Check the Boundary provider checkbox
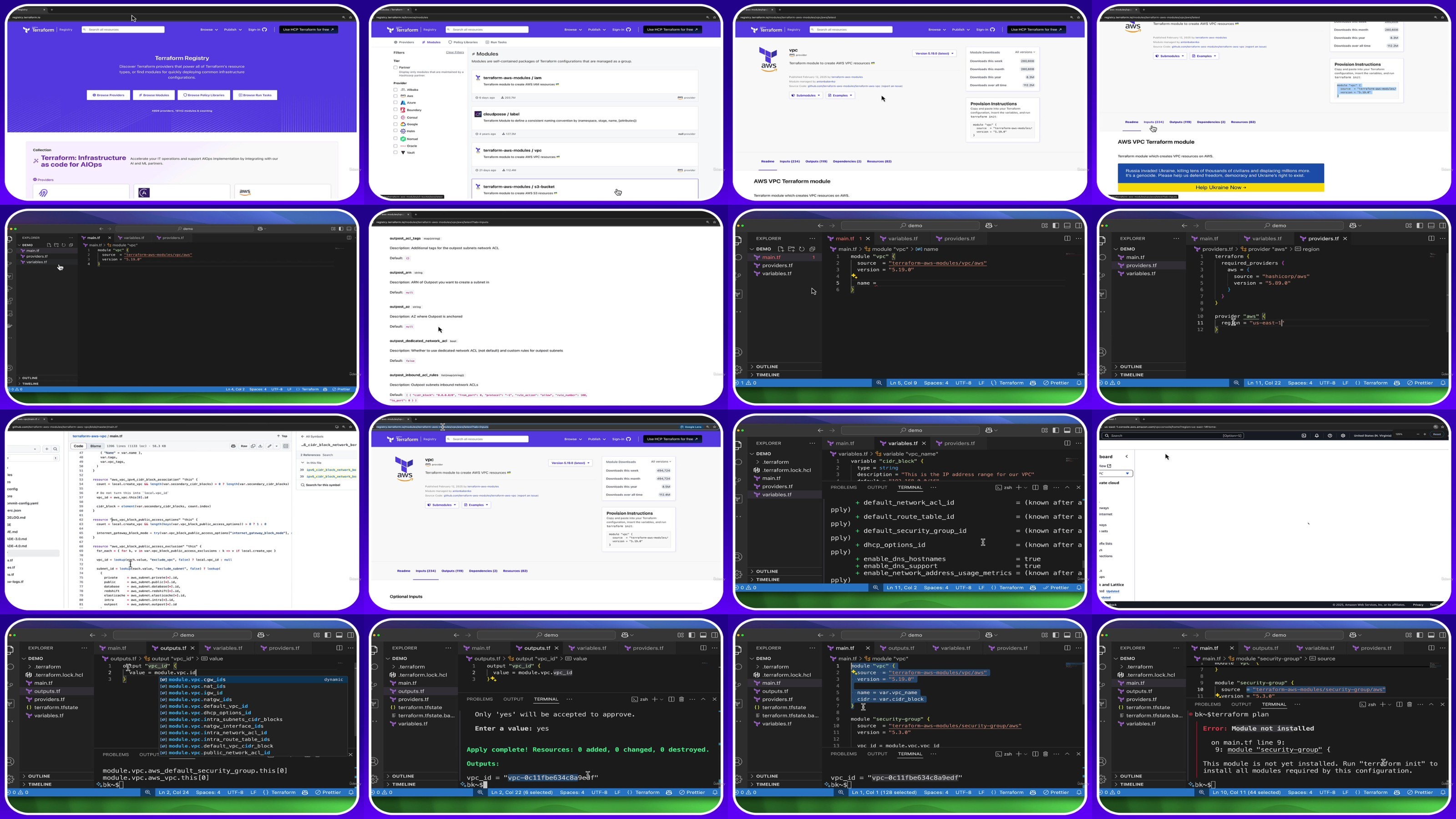This screenshot has height=819, width=1456. pyautogui.click(x=395, y=110)
